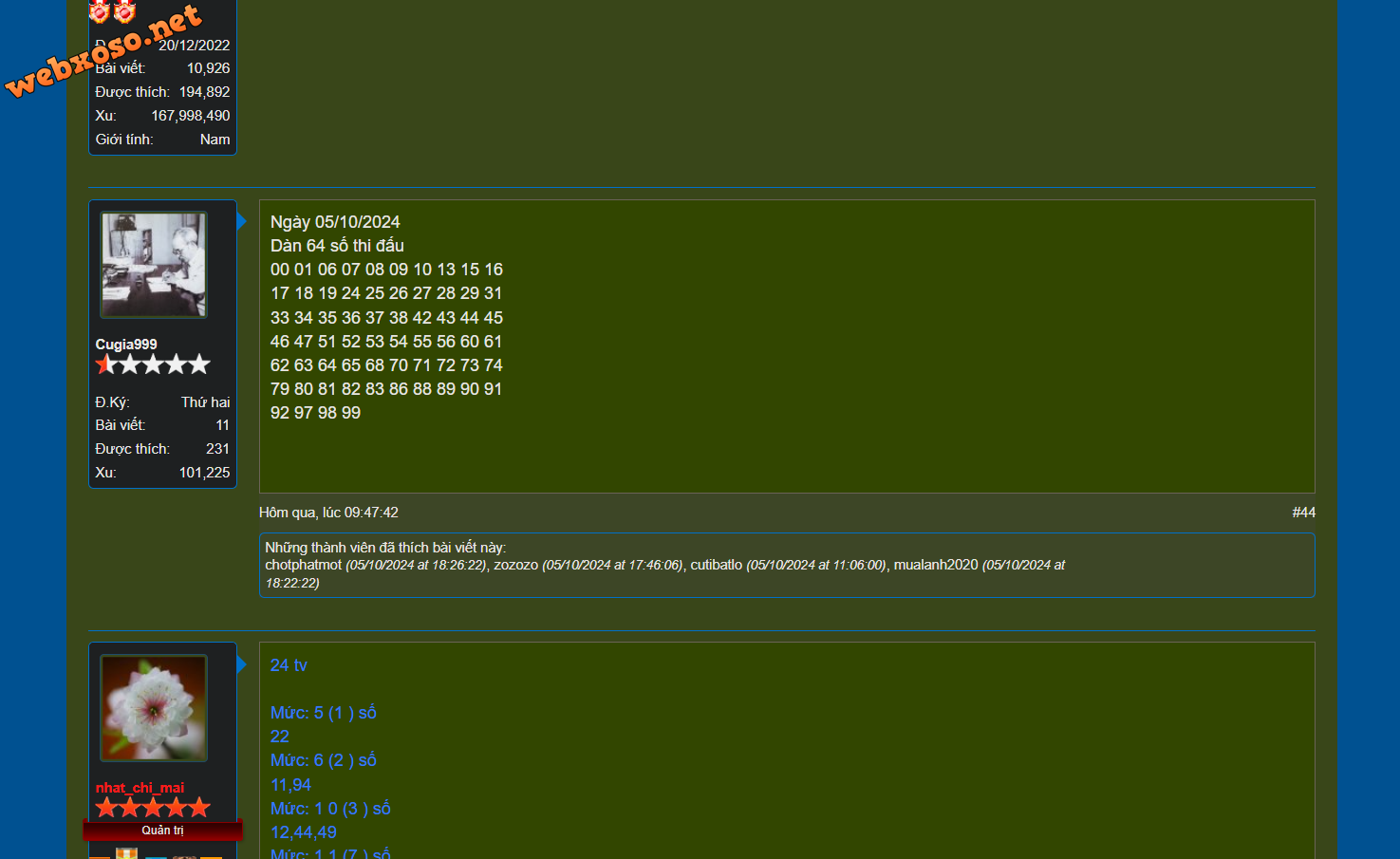
Task: Open Cugia999's user profile name
Action: (x=126, y=345)
